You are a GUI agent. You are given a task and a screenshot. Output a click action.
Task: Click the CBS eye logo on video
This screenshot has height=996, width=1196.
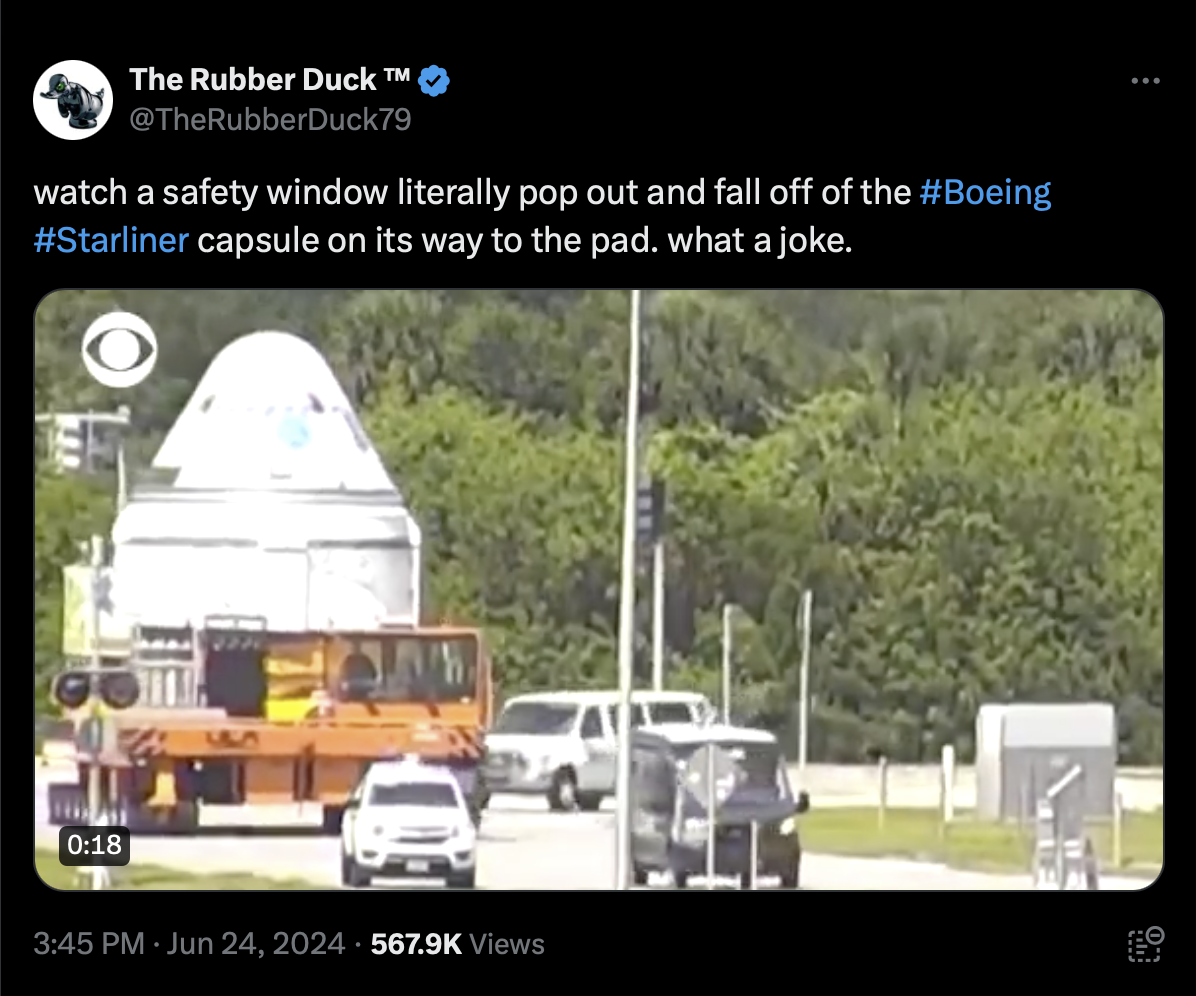tap(120, 349)
